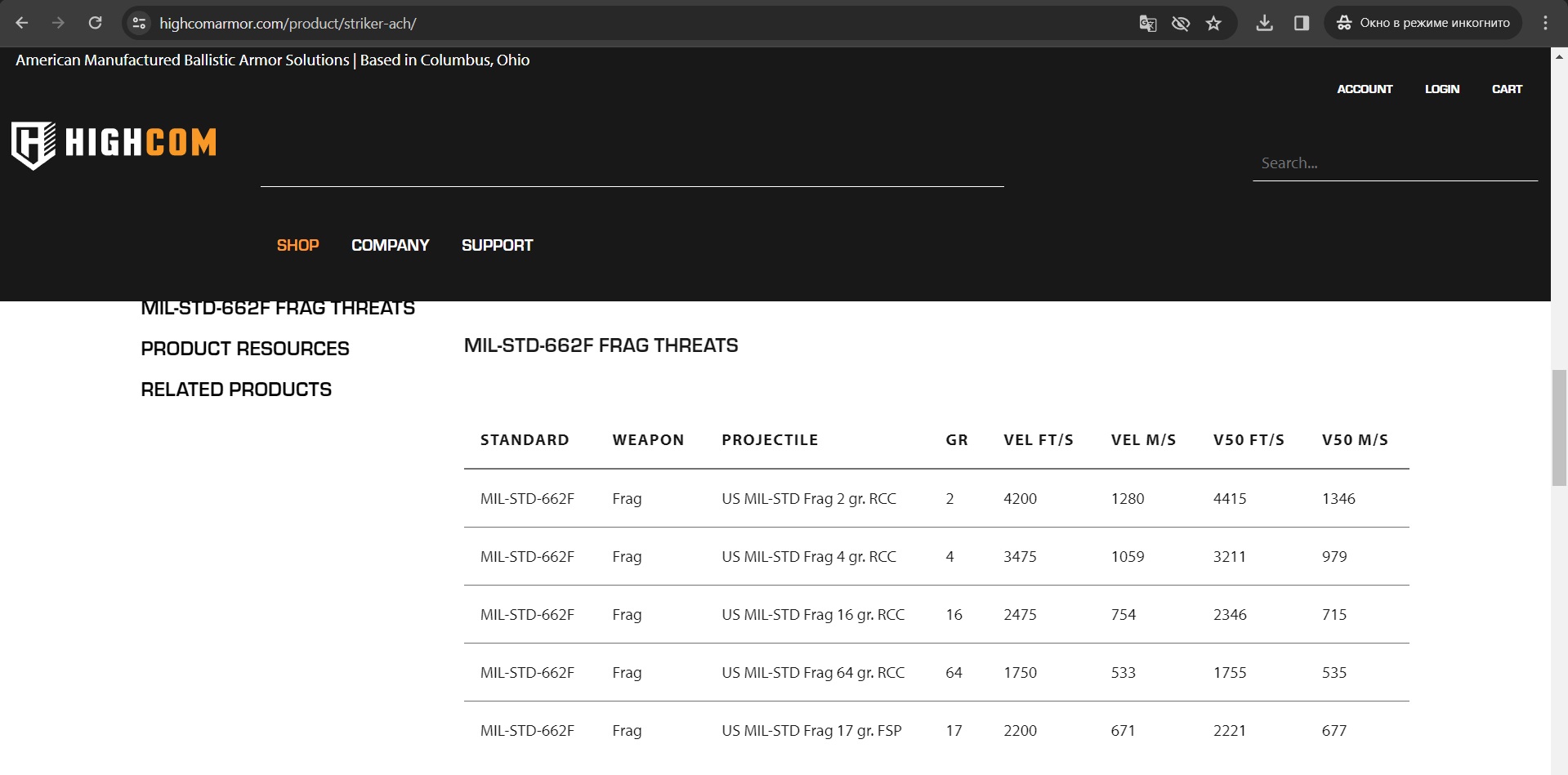Click the translate page icon

coord(1147,23)
